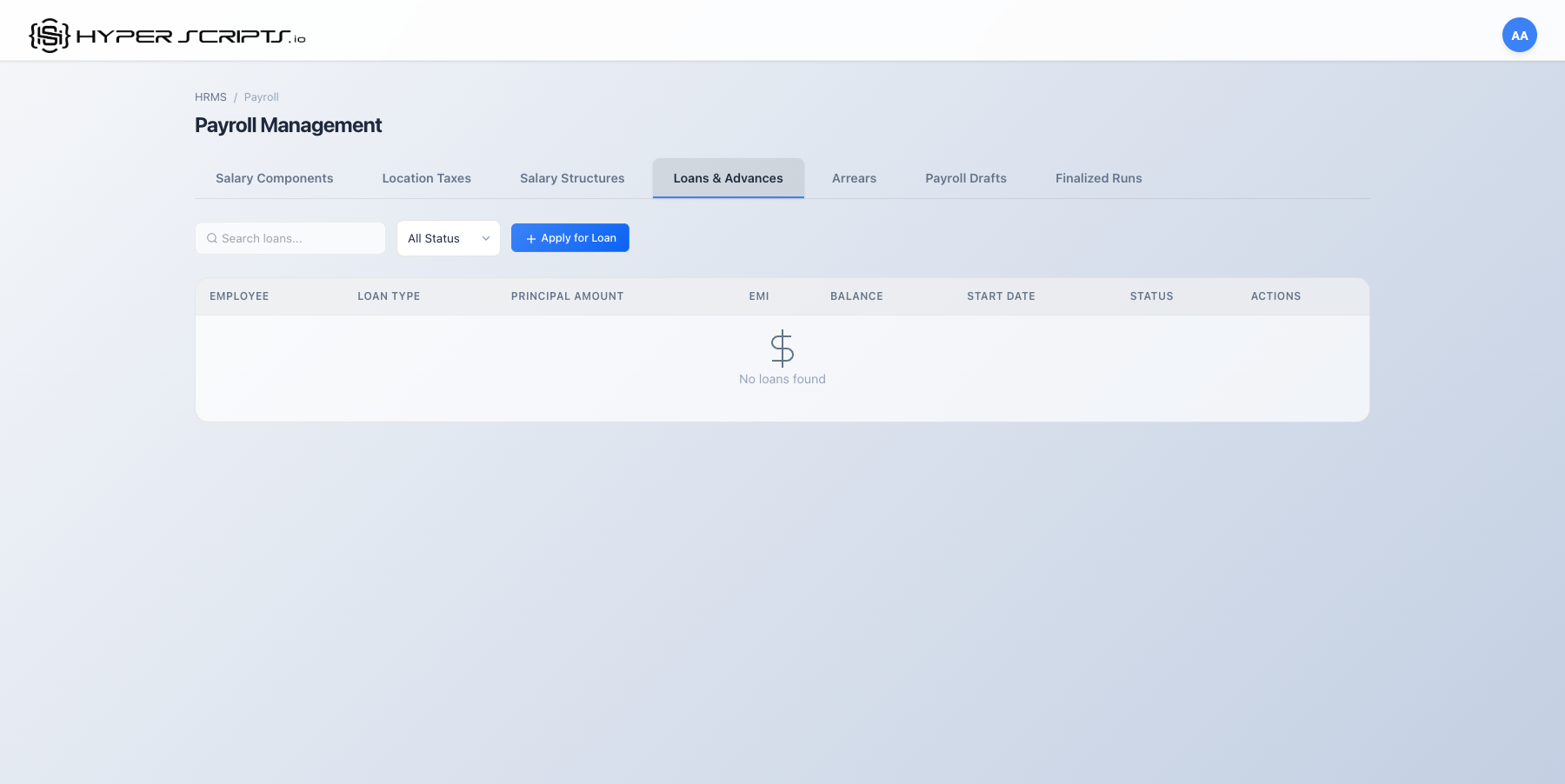The image size is (1565, 784).
Task: Click the EMI column header
Action: tap(758, 296)
